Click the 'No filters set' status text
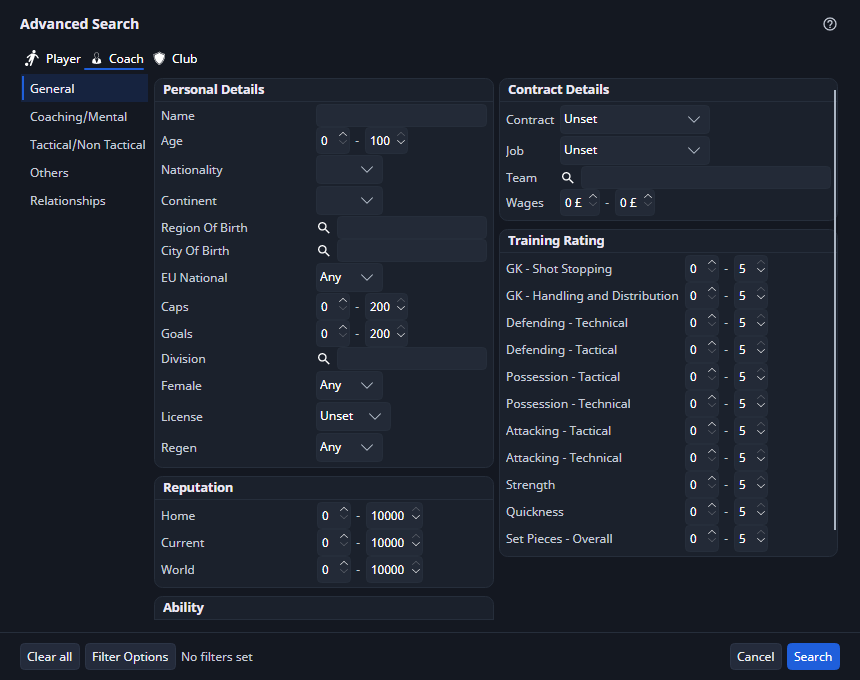 [x=217, y=656]
